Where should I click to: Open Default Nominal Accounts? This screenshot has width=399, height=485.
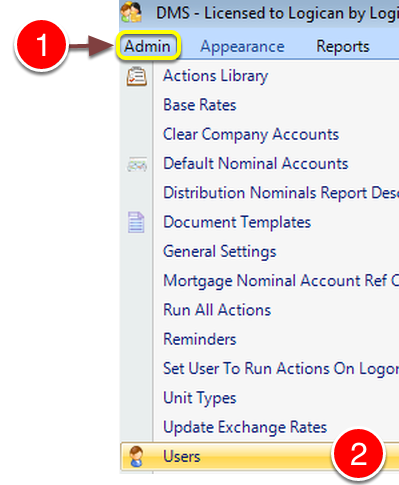[x=255, y=164]
